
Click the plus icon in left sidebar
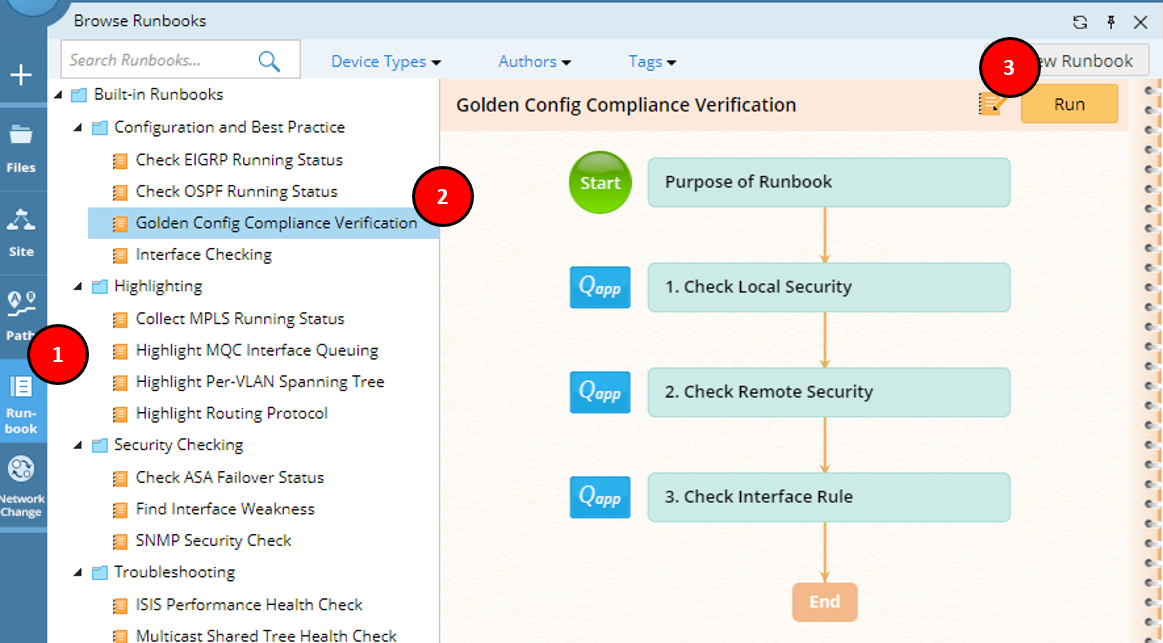[21, 75]
